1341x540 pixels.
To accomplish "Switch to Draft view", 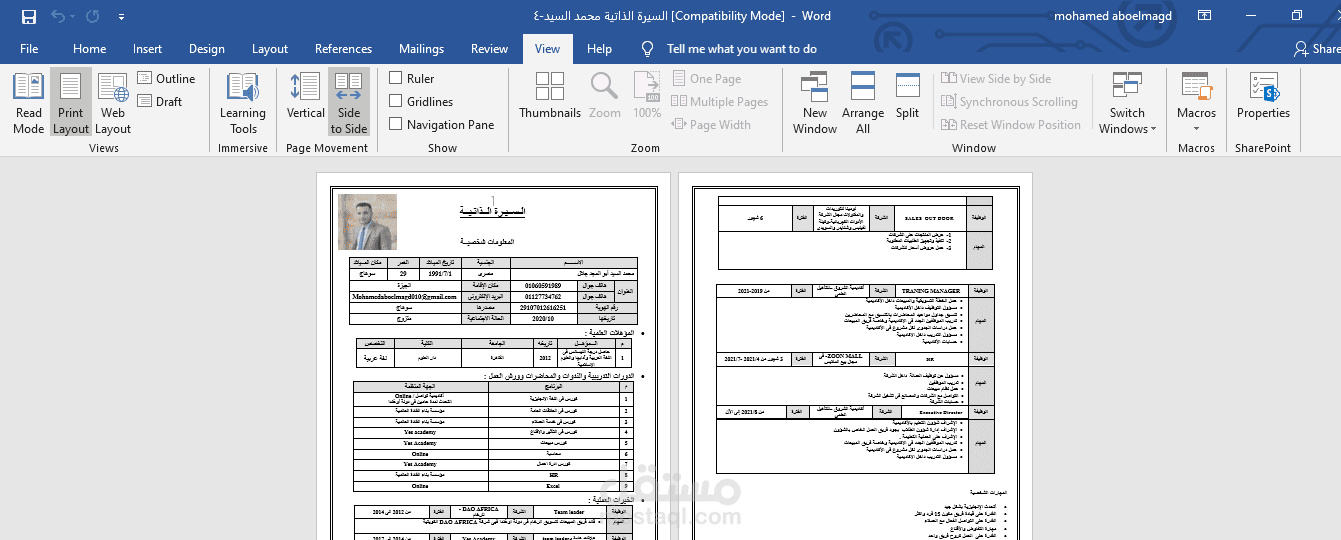I will coord(160,101).
